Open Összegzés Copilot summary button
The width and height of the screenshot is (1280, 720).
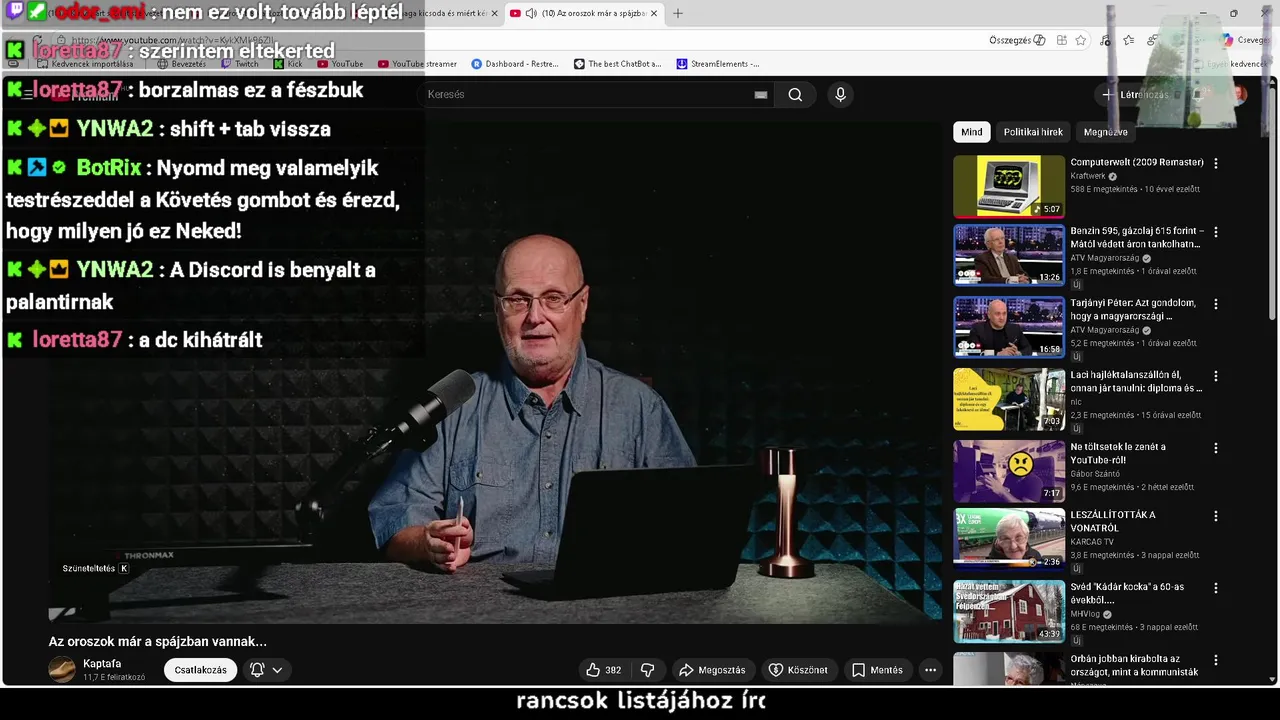(x=1017, y=40)
